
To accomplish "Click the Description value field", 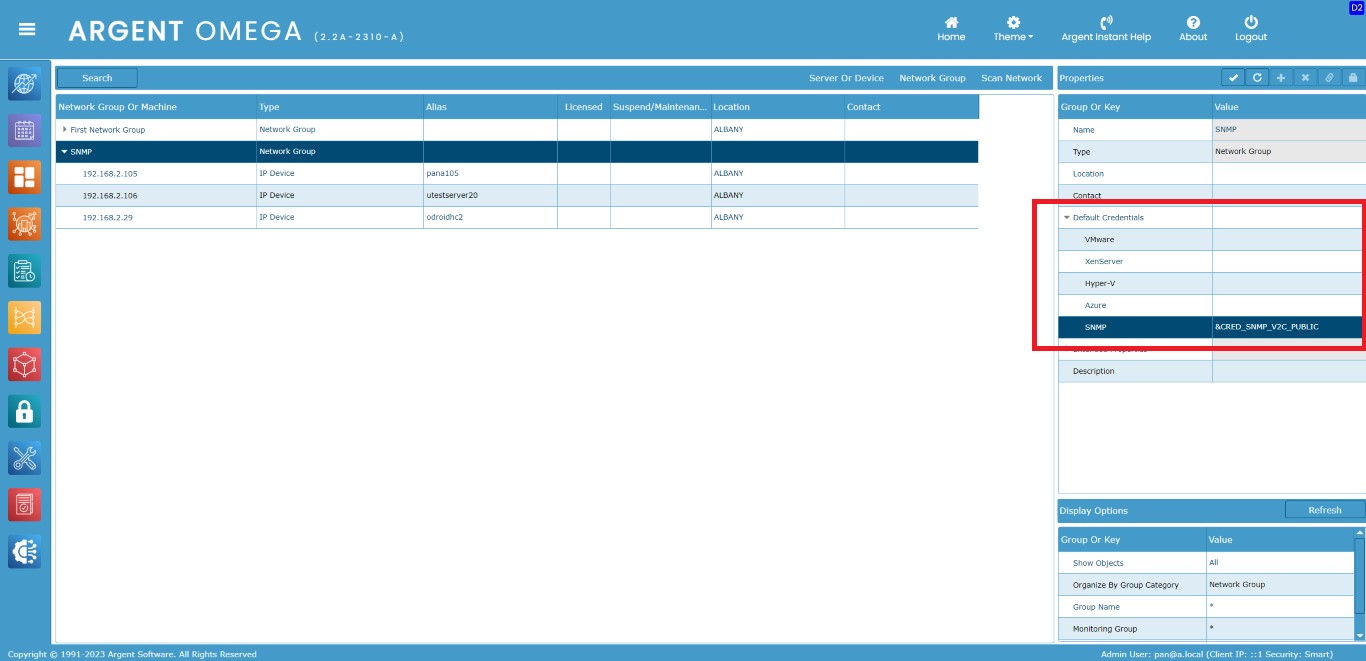I will click(x=1288, y=371).
